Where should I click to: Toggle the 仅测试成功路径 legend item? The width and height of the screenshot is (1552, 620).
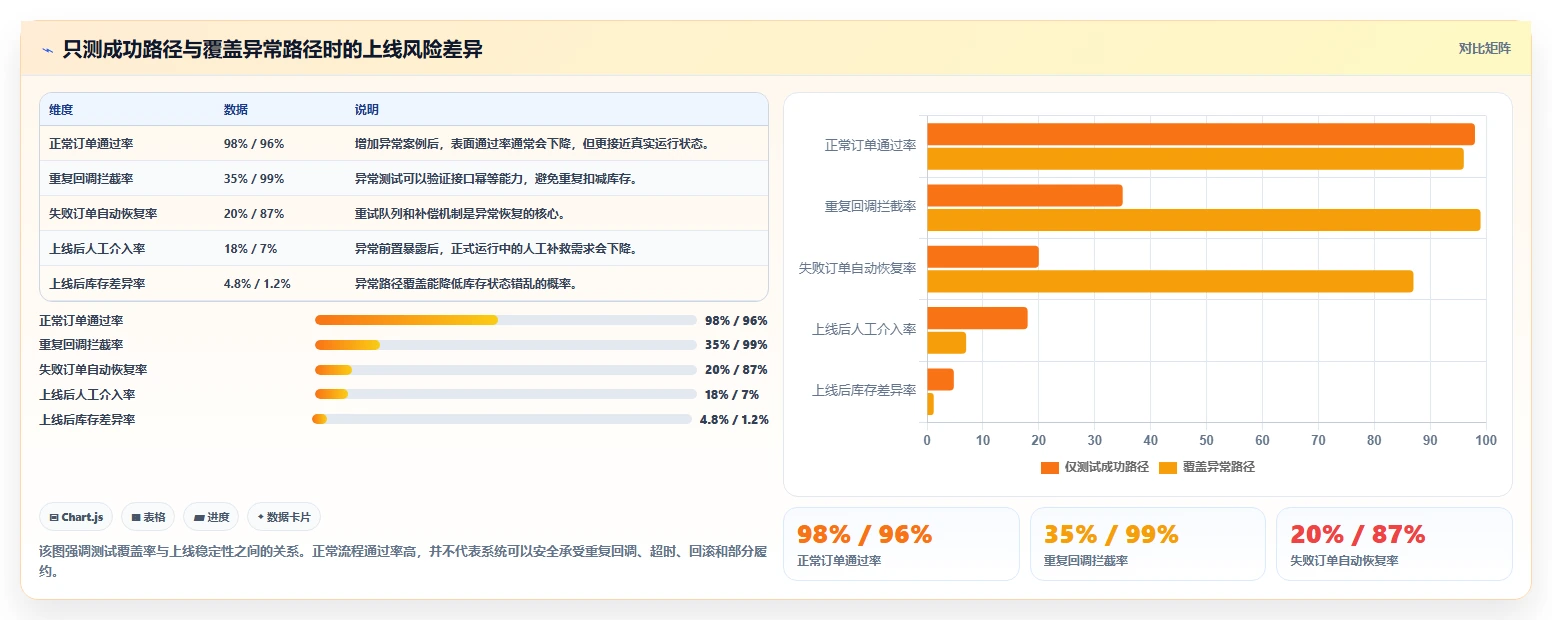[x=1094, y=467]
